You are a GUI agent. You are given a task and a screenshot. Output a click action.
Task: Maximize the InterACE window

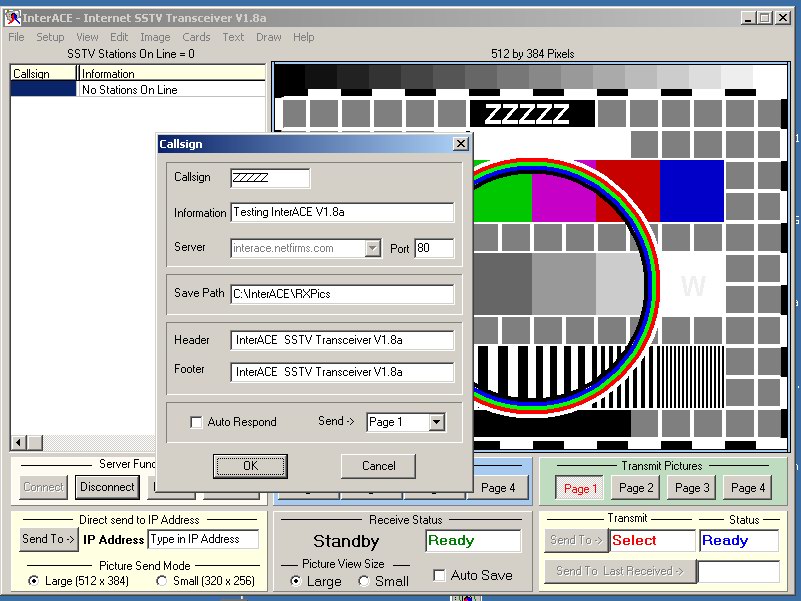[765, 18]
